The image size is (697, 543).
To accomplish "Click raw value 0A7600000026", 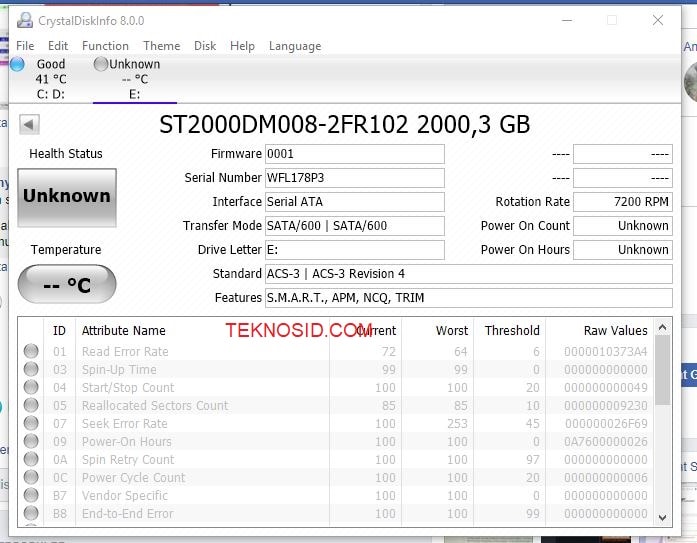I will click(605, 442).
